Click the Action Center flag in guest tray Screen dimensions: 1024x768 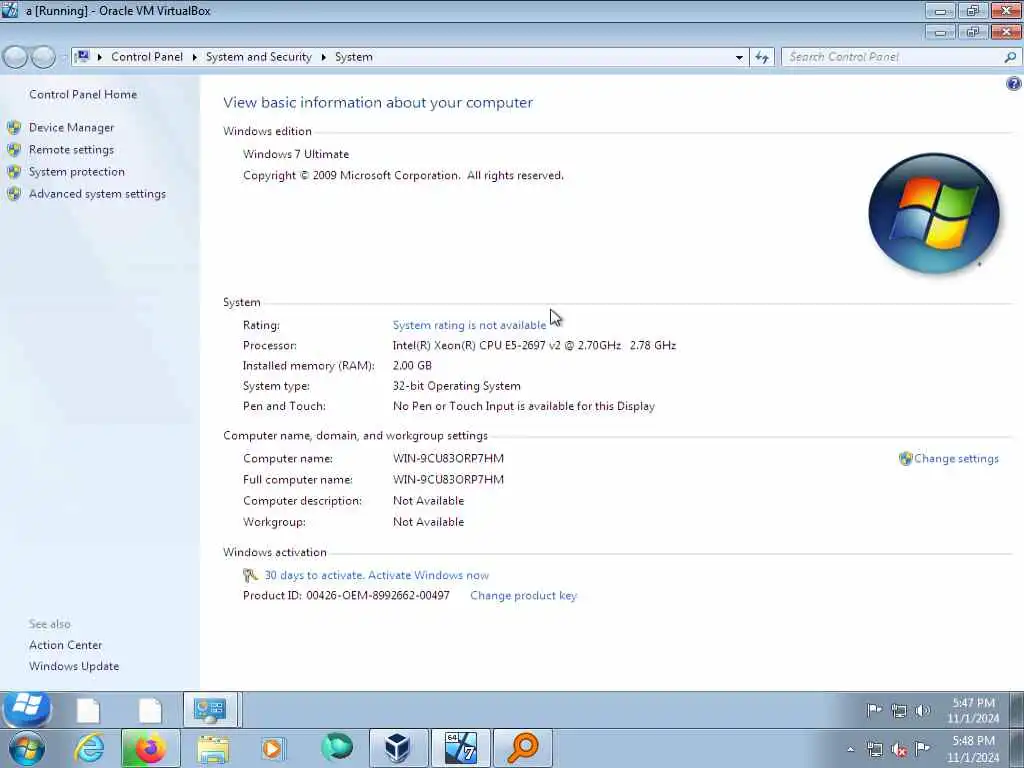[x=874, y=710]
